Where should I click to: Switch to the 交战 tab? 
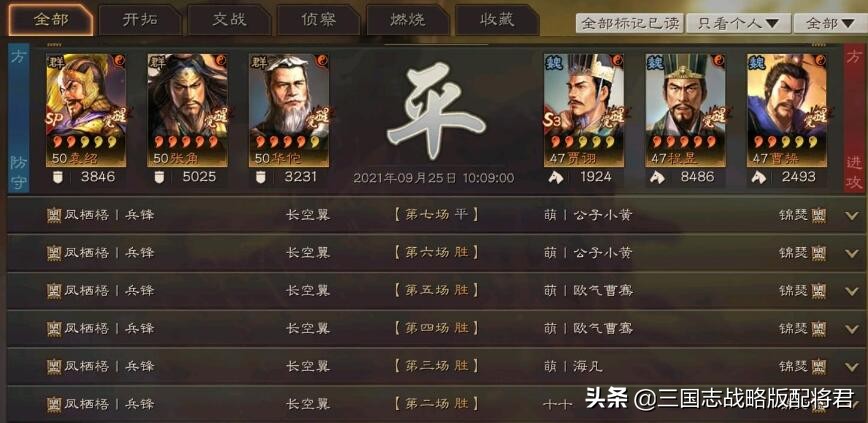tap(229, 20)
